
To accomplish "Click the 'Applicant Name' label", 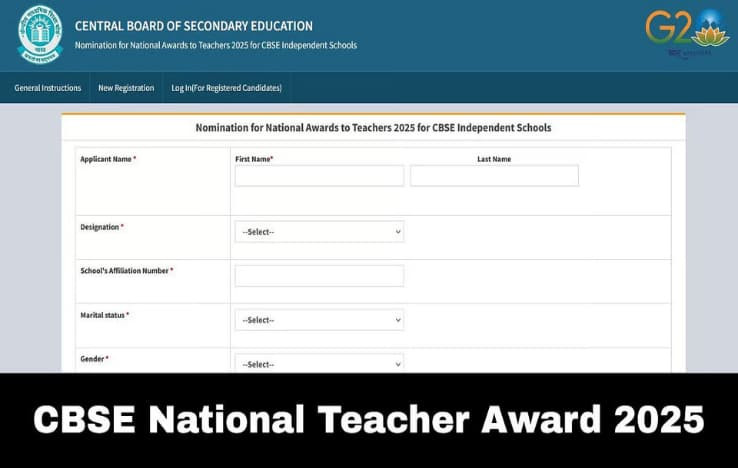I will pos(108,159).
